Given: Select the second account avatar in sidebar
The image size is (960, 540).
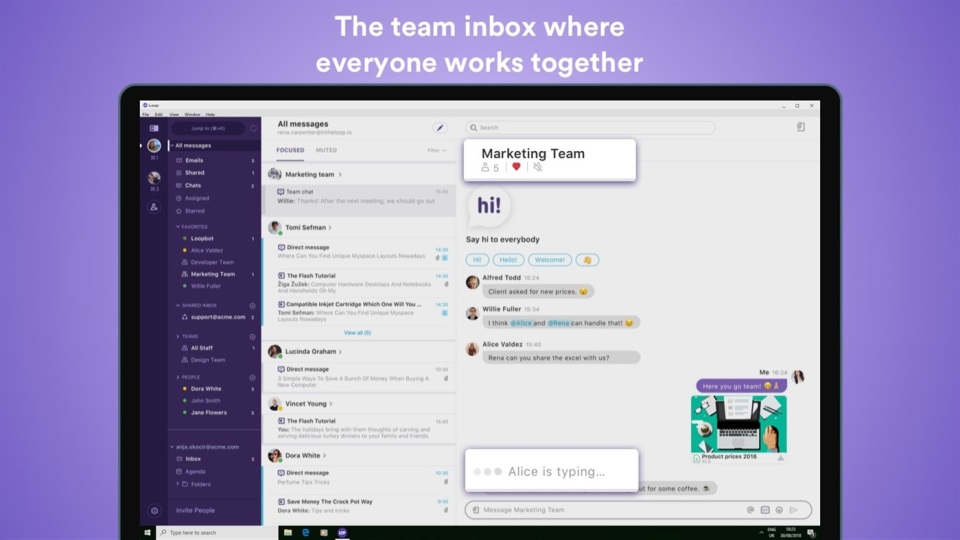Looking at the screenshot, I should (x=154, y=178).
